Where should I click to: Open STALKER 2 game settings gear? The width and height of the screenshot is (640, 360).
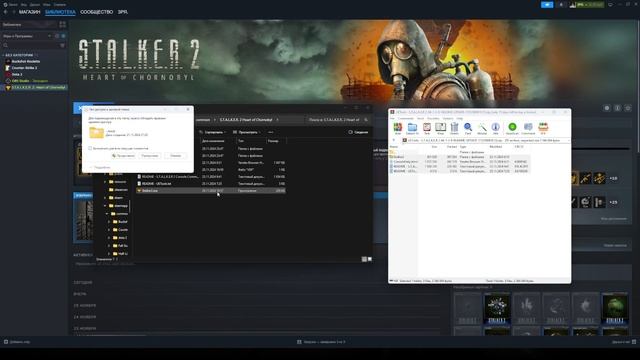coord(607,108)
